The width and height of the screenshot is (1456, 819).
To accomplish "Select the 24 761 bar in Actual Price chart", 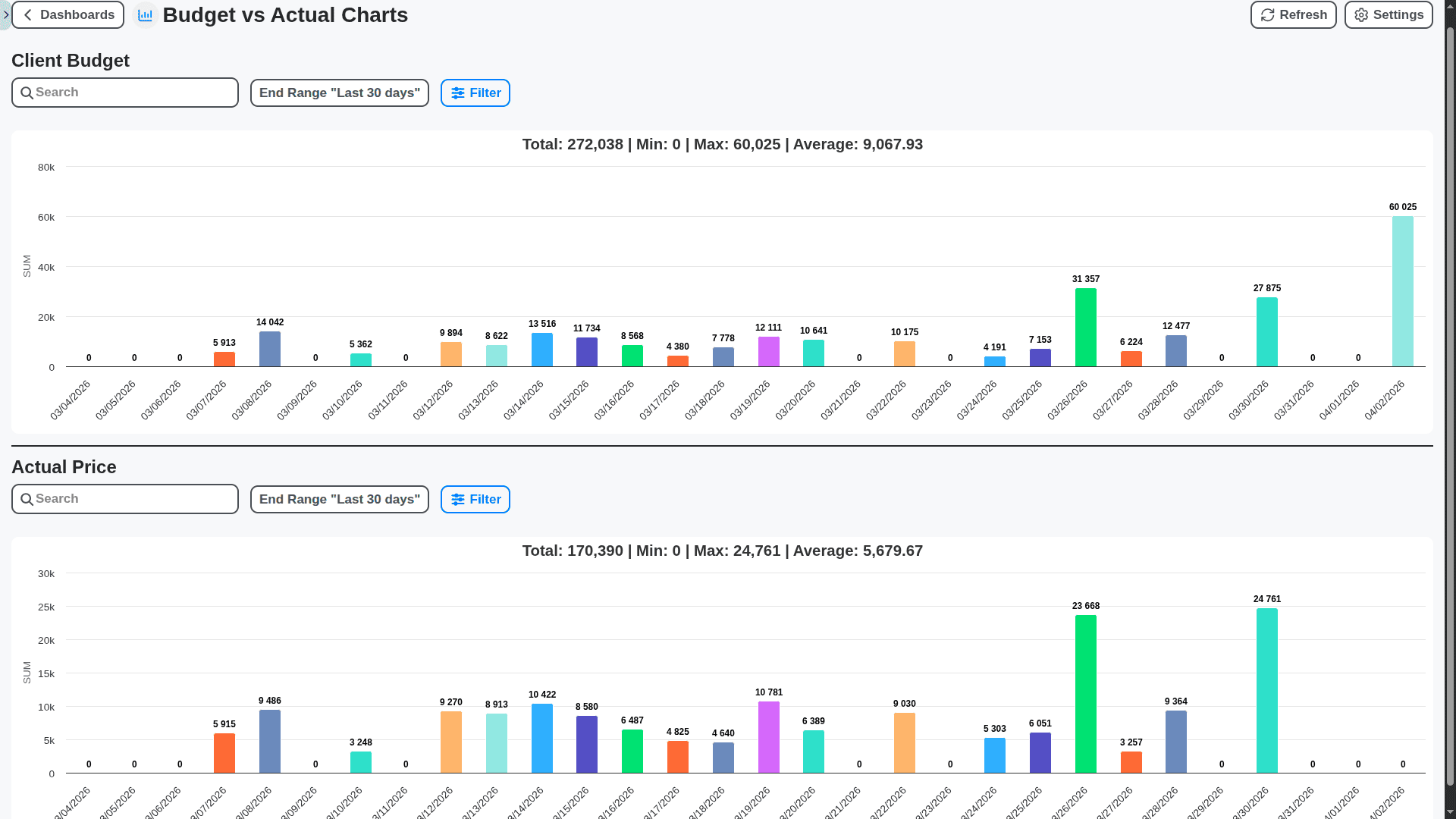I will click(x=1266, y=690).
